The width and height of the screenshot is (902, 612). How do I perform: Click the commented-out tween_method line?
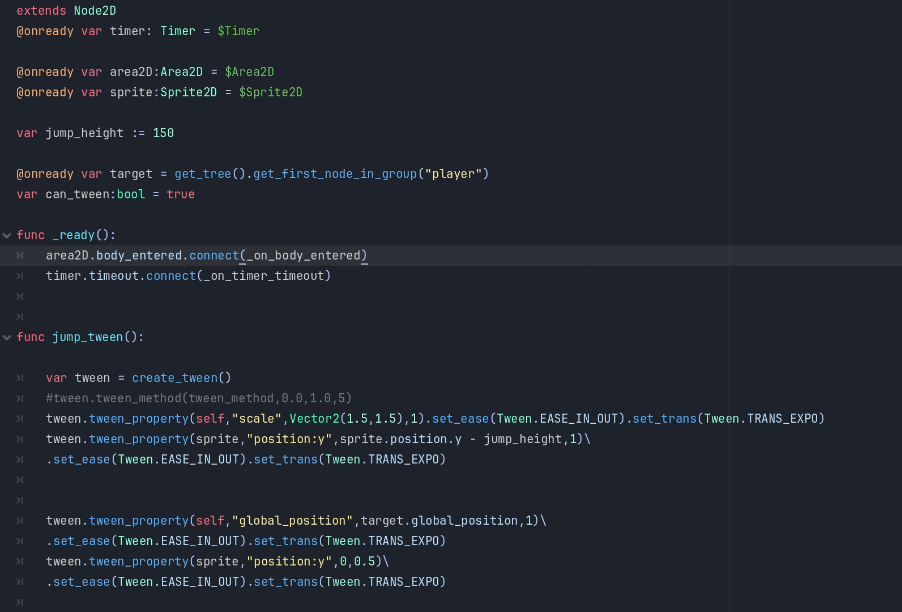tap(198, 398)
